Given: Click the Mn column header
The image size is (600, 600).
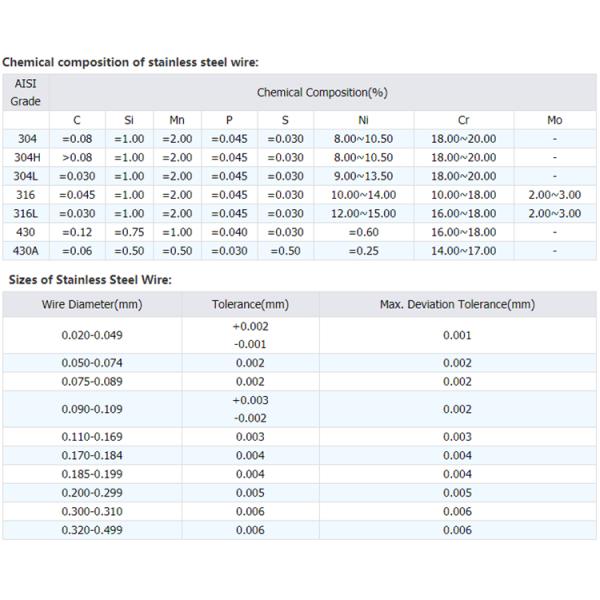Looking at the screenshot, I should [177, 120].
